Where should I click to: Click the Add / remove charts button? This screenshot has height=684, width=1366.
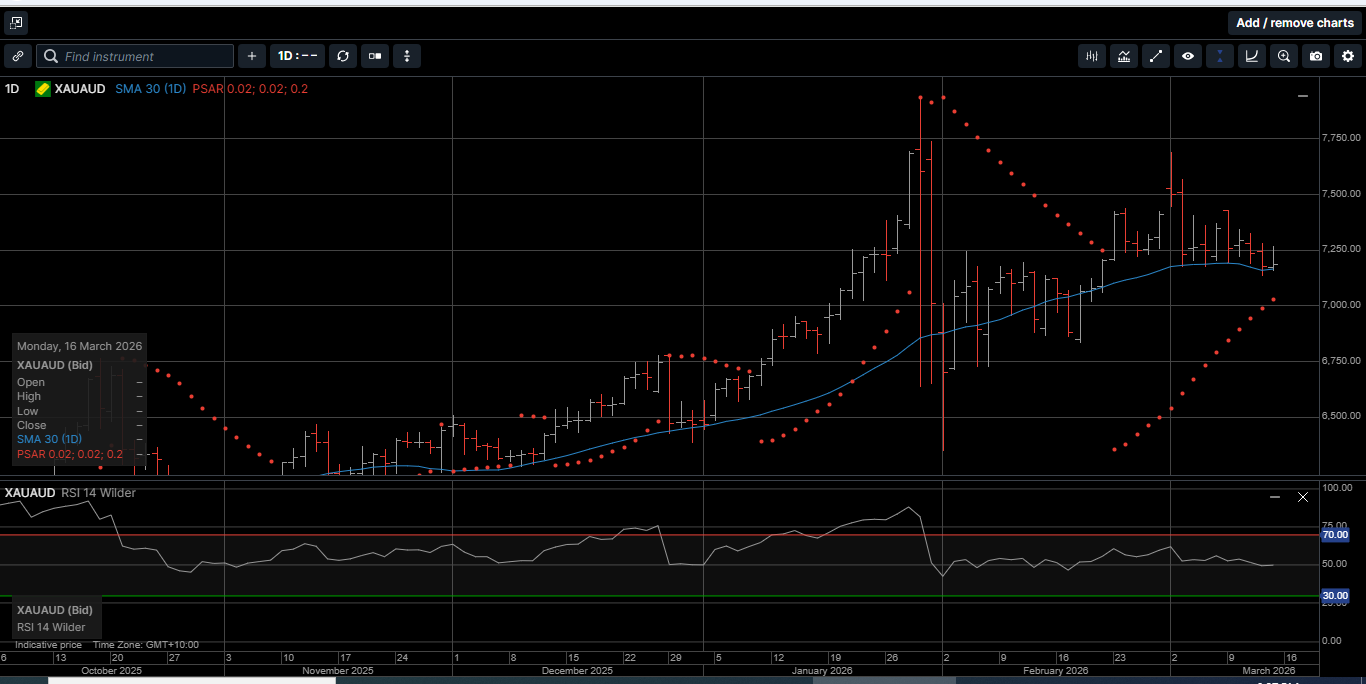(1295, 22)
